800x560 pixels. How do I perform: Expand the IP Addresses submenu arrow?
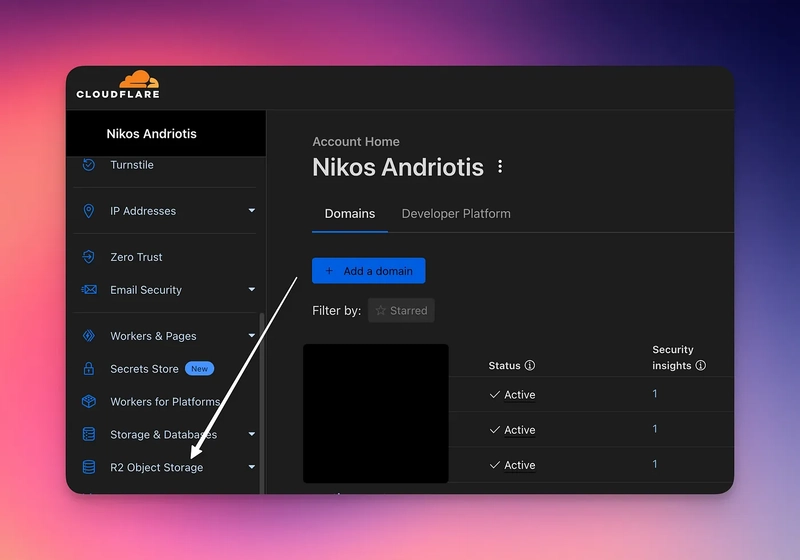pyautogui.click(x=252, y=211)
